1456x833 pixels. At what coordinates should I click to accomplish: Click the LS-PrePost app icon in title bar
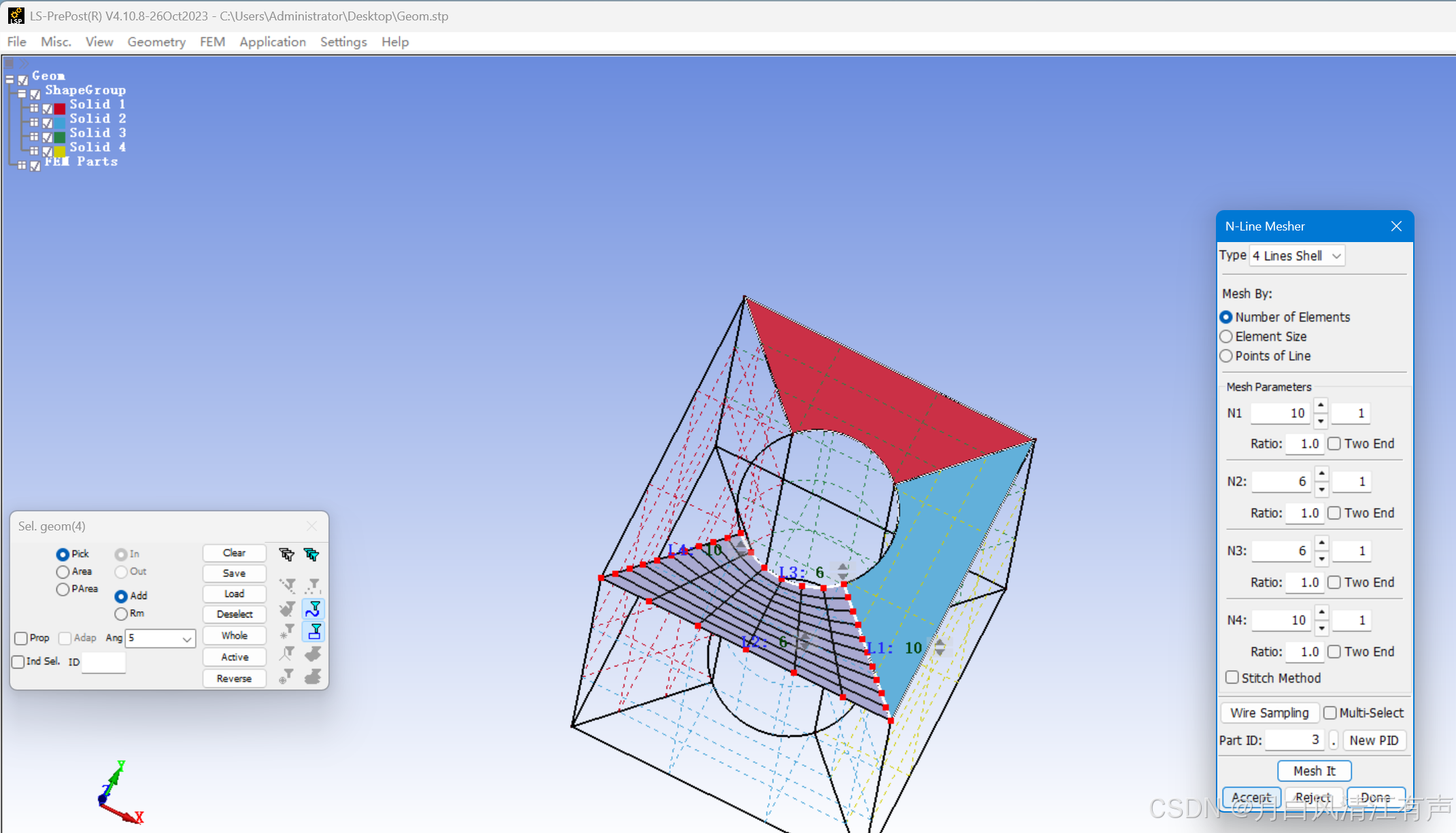tap(15, 16)
